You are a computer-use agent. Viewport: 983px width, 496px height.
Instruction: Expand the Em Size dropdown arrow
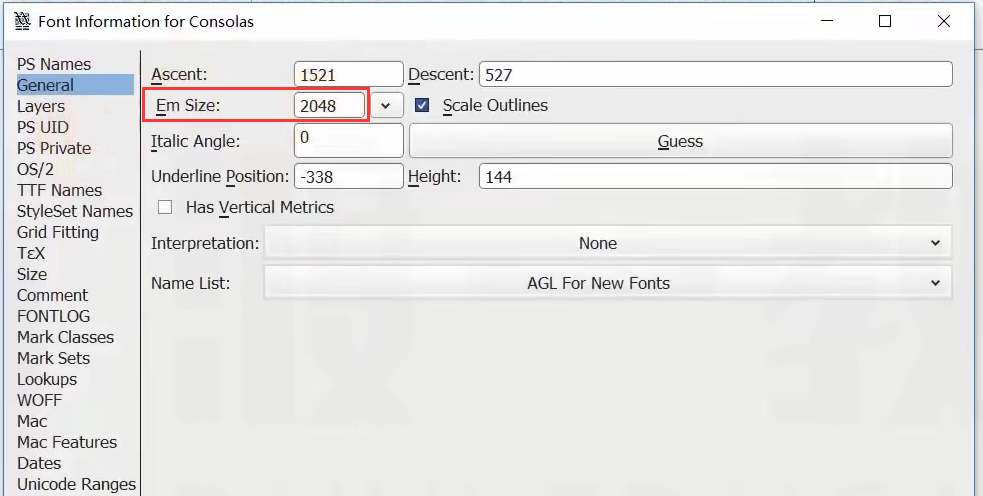click(386, 105)
